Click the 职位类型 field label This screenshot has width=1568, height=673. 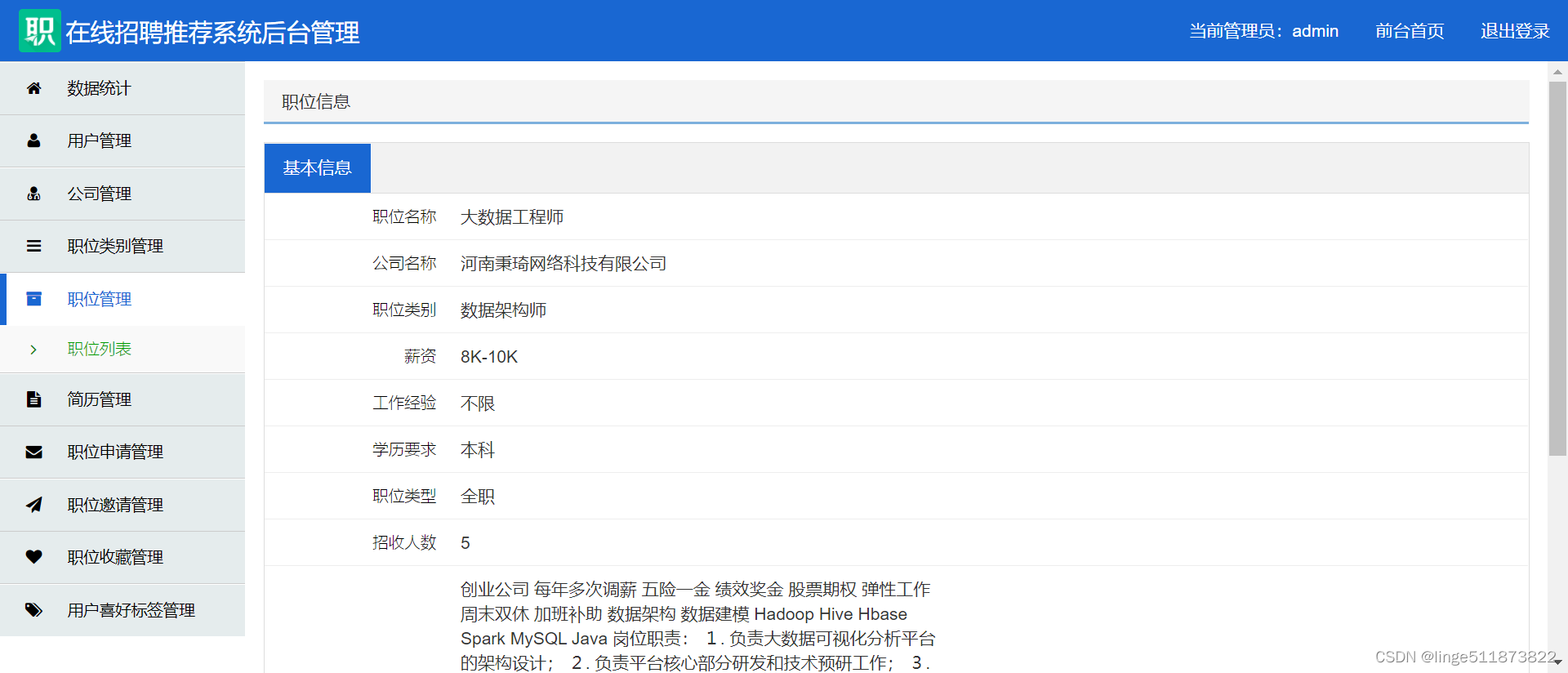(404, 496)
